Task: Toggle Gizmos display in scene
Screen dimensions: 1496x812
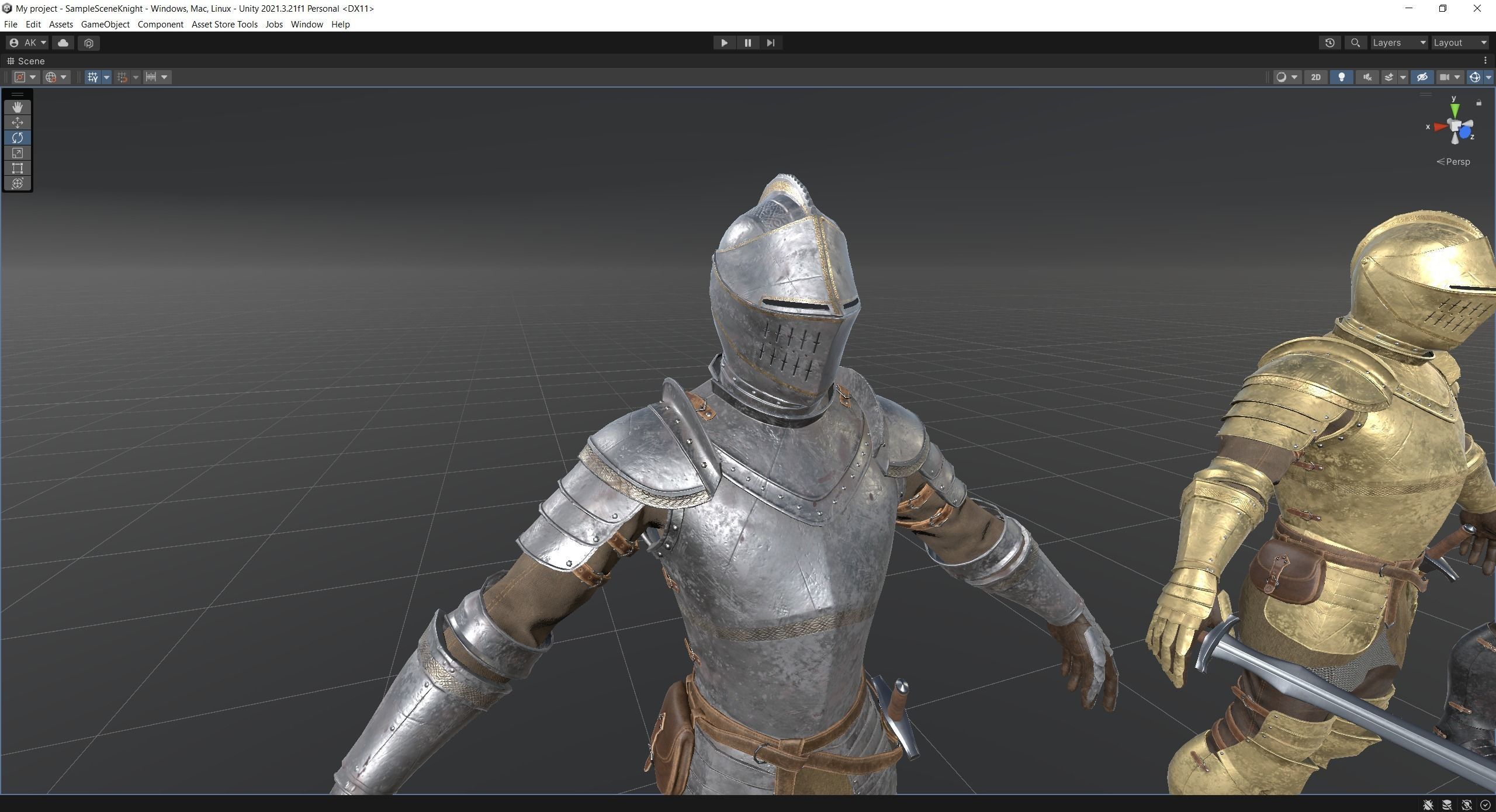Action: [x=1475, y=77]
